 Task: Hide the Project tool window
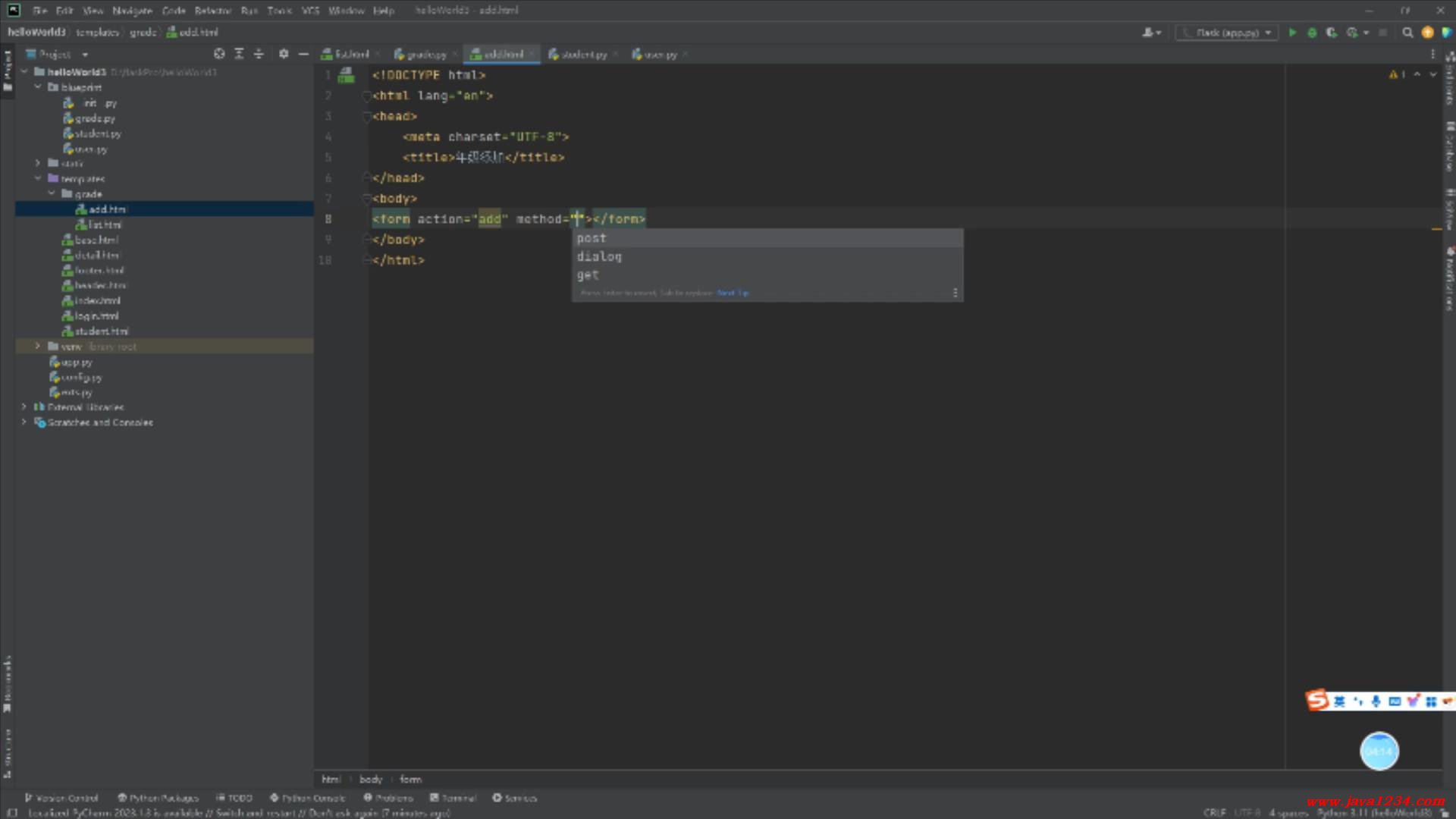[x=303, y=54]
